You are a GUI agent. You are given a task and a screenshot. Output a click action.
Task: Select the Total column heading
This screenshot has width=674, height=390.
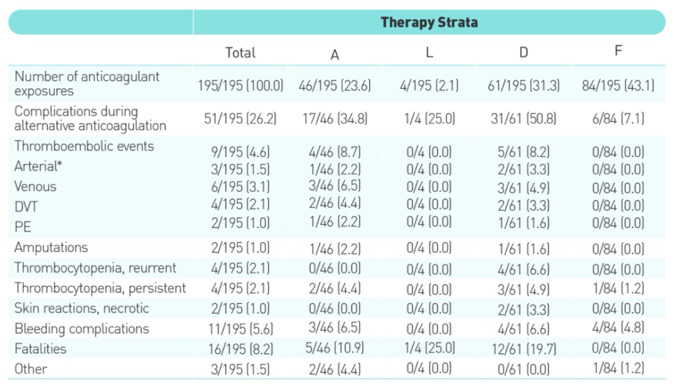240,53
